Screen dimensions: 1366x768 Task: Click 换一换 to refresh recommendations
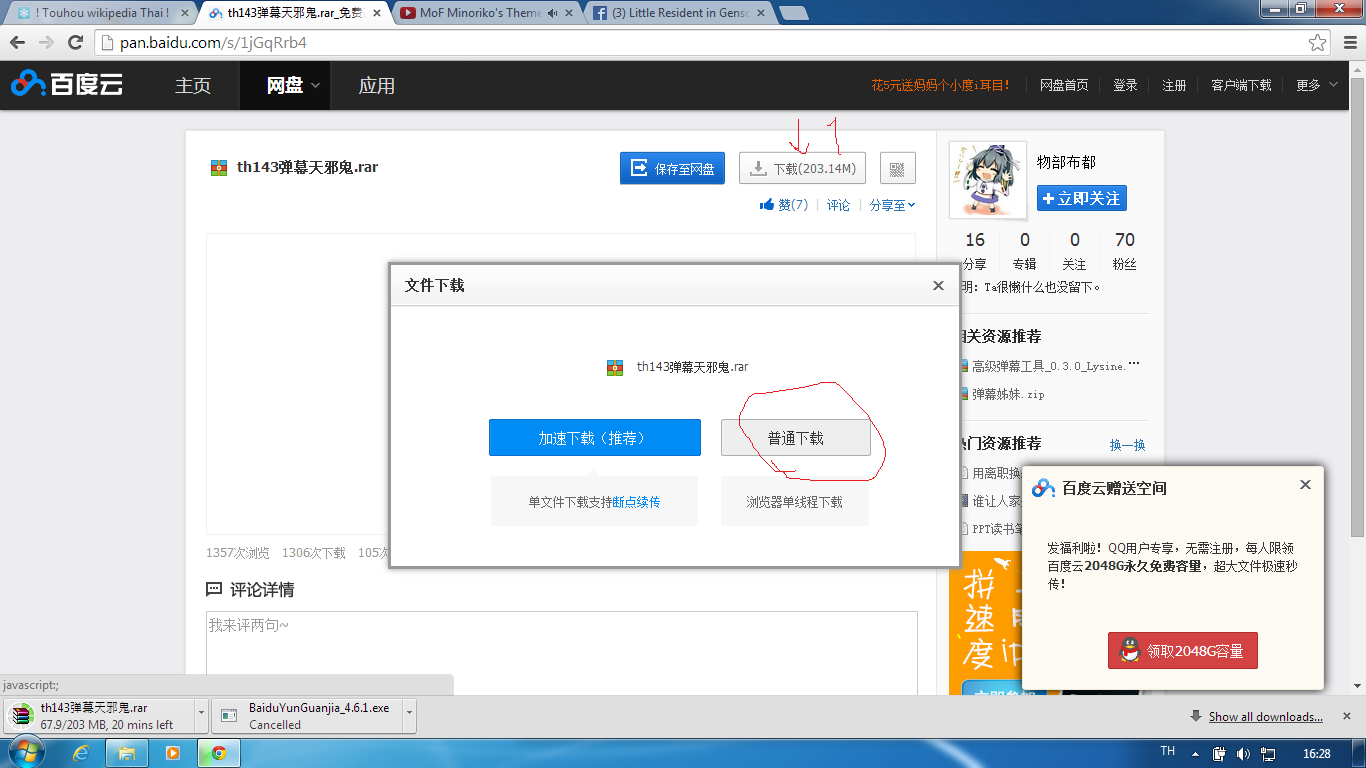coord(1127,445)
